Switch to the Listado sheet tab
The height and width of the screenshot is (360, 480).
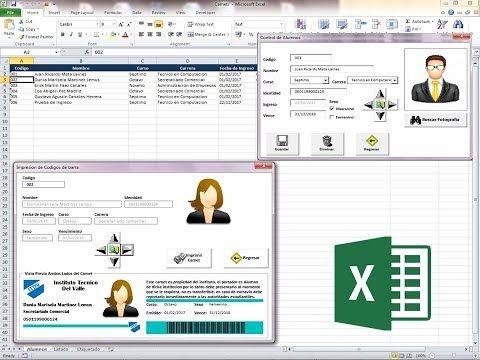click(x=61, y=349)
